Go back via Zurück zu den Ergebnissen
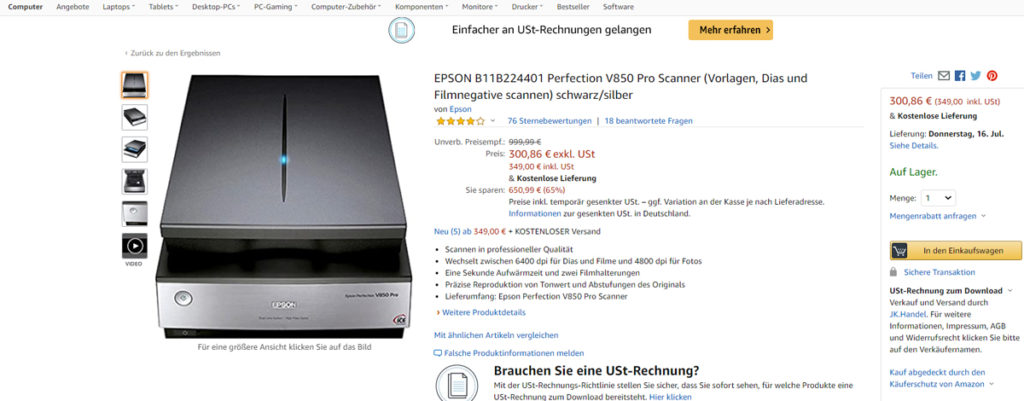 (174, 53)
